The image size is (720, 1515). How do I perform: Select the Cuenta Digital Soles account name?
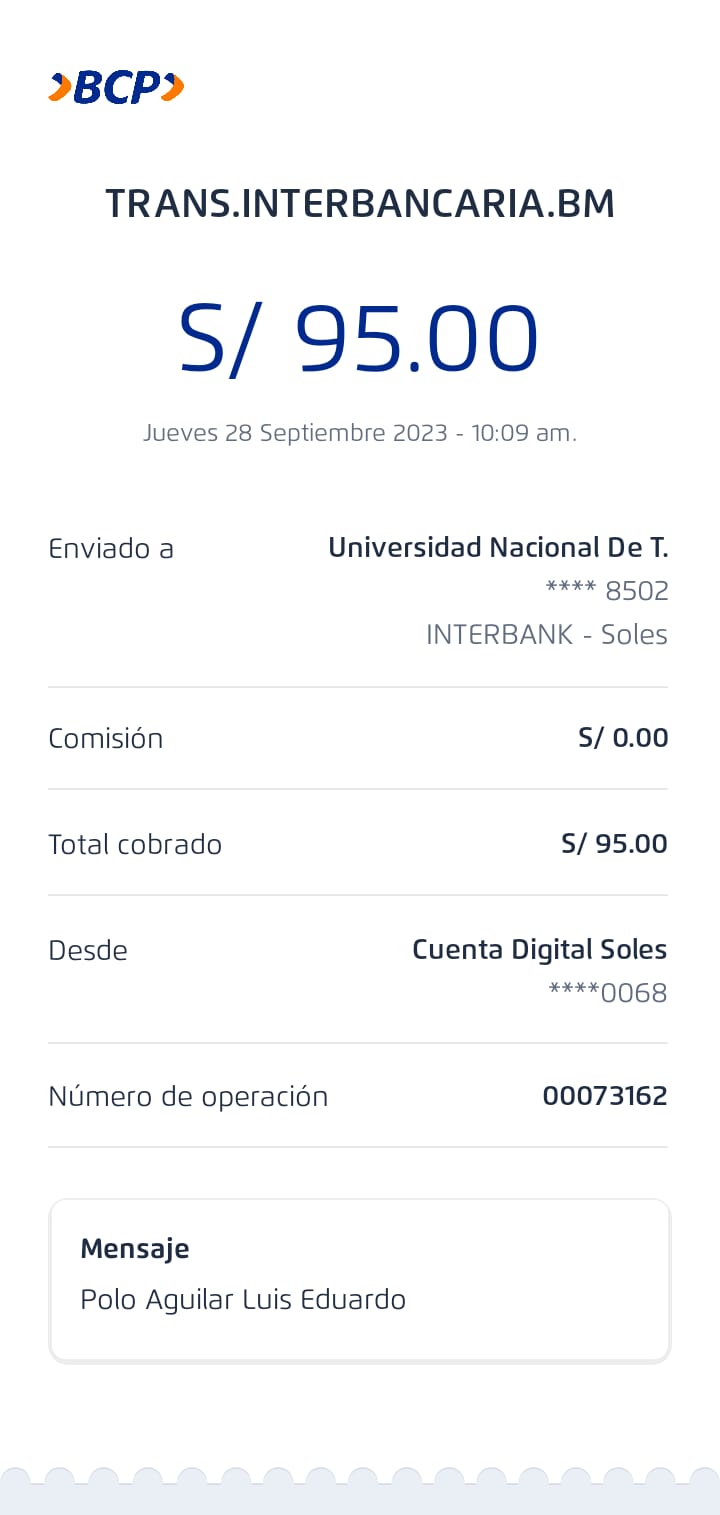pyautogui.click(x=539, y=949)
